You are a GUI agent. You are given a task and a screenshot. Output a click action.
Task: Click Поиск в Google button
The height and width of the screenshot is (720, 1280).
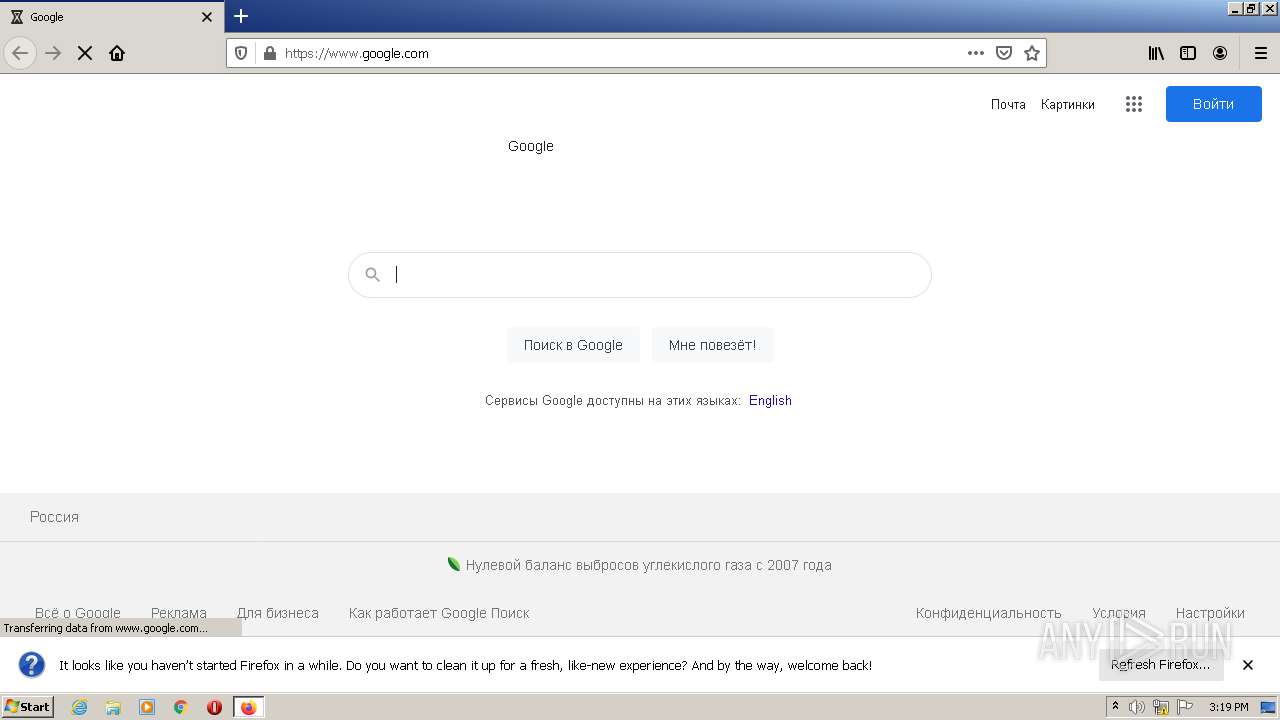(x=573, y=345)
